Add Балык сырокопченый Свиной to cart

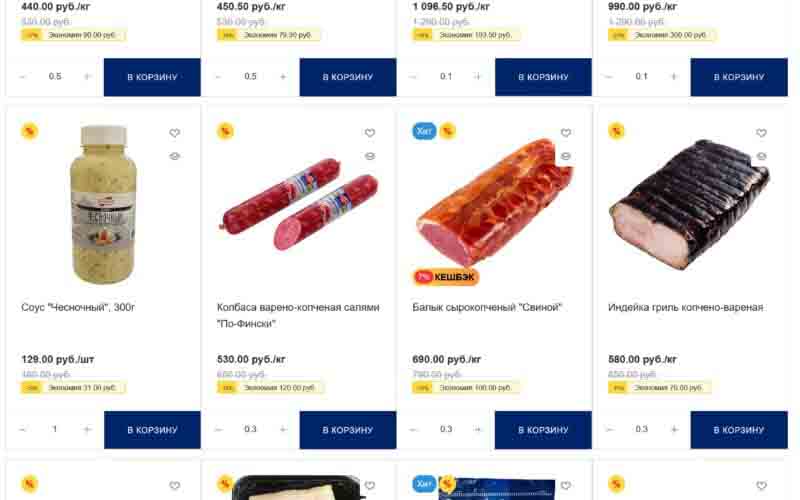[543, 430]
